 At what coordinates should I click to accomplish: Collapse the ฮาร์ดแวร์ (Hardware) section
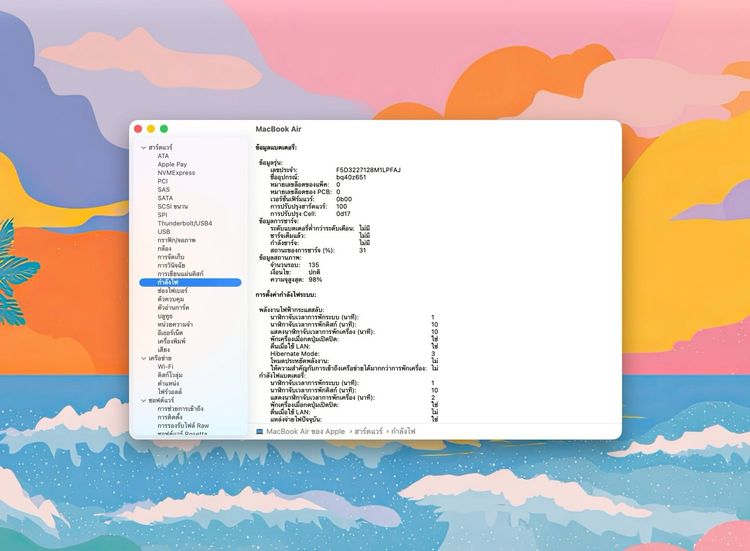point(143,147)
